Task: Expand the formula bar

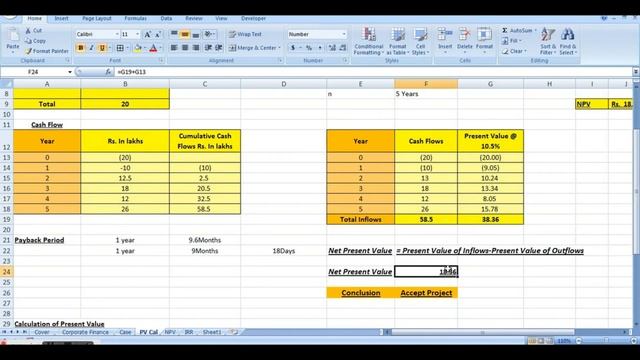Action: coord(636,72)
